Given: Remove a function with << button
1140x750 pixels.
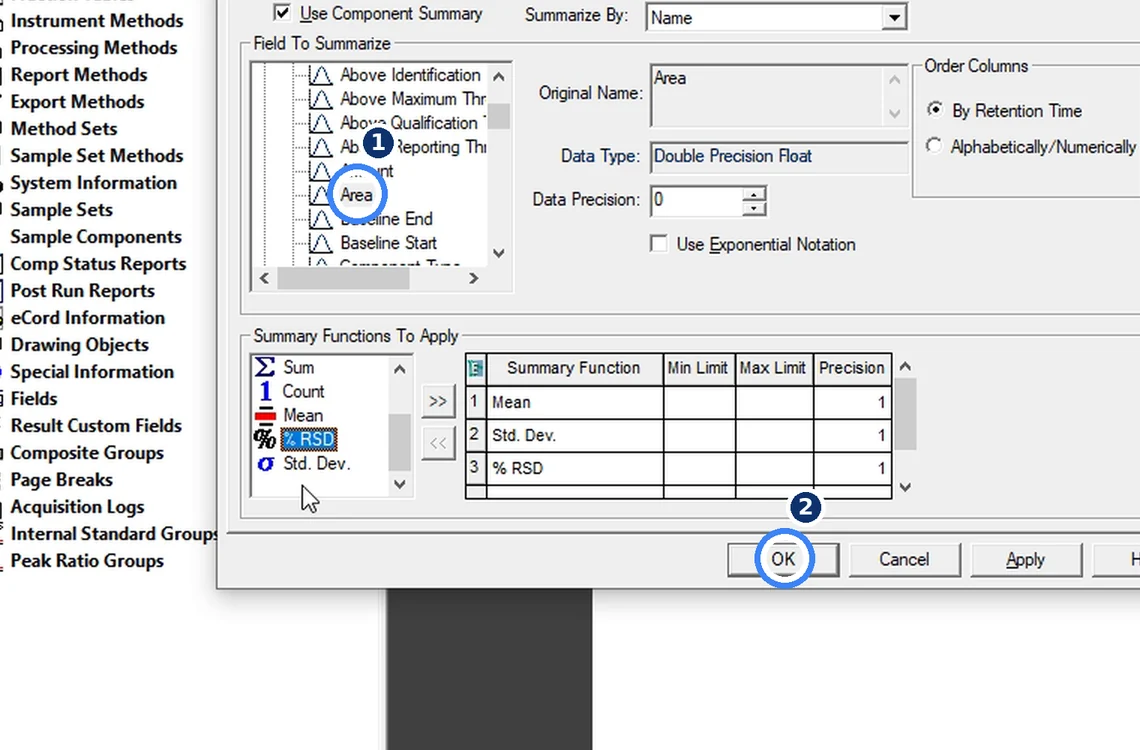Looking at the screenshot, I should (x=438, y=443).
